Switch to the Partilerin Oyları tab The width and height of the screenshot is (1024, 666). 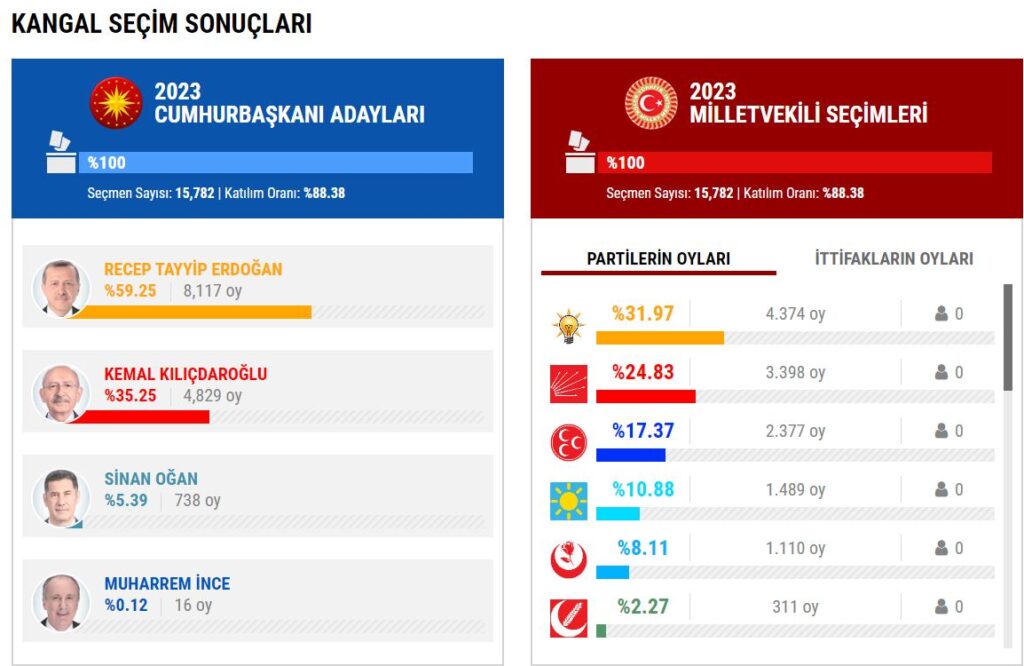click(x=658, y=259)
